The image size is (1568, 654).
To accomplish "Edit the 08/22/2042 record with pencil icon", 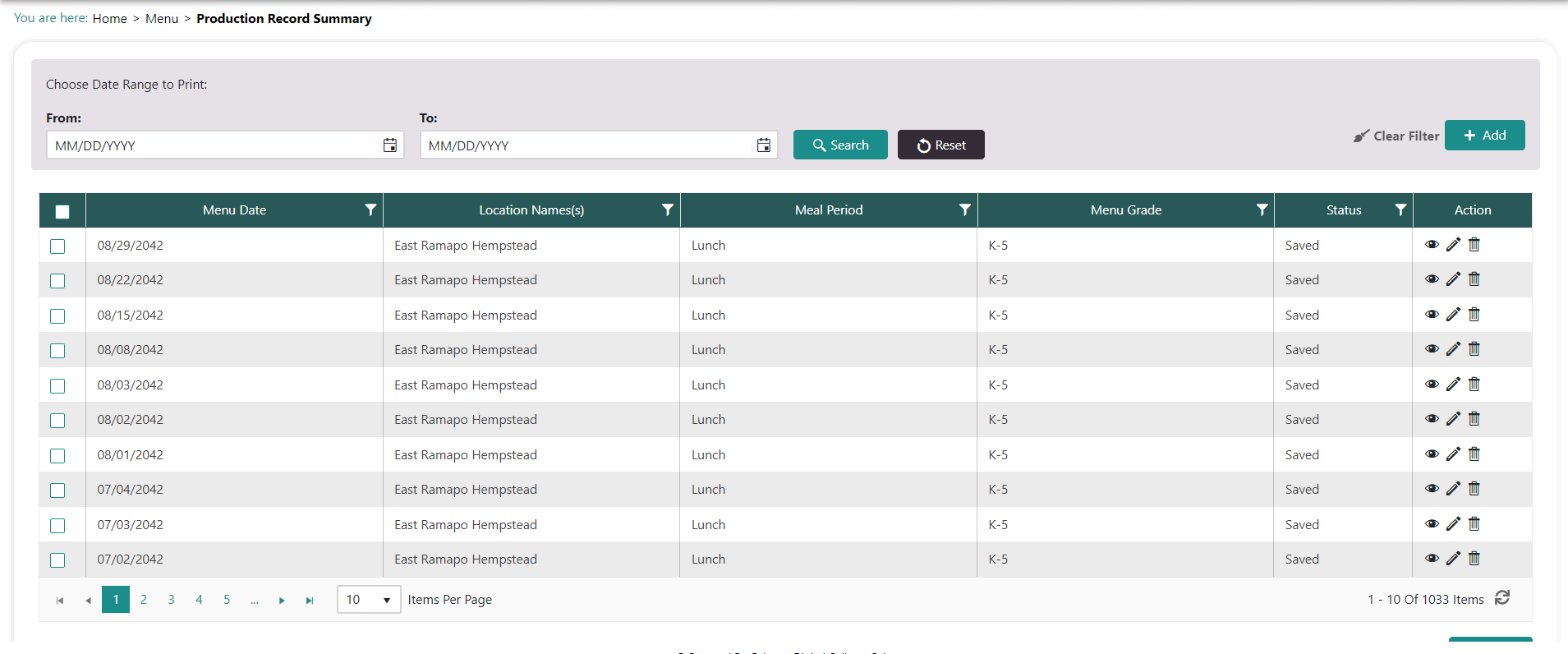I will point(1453,279).
